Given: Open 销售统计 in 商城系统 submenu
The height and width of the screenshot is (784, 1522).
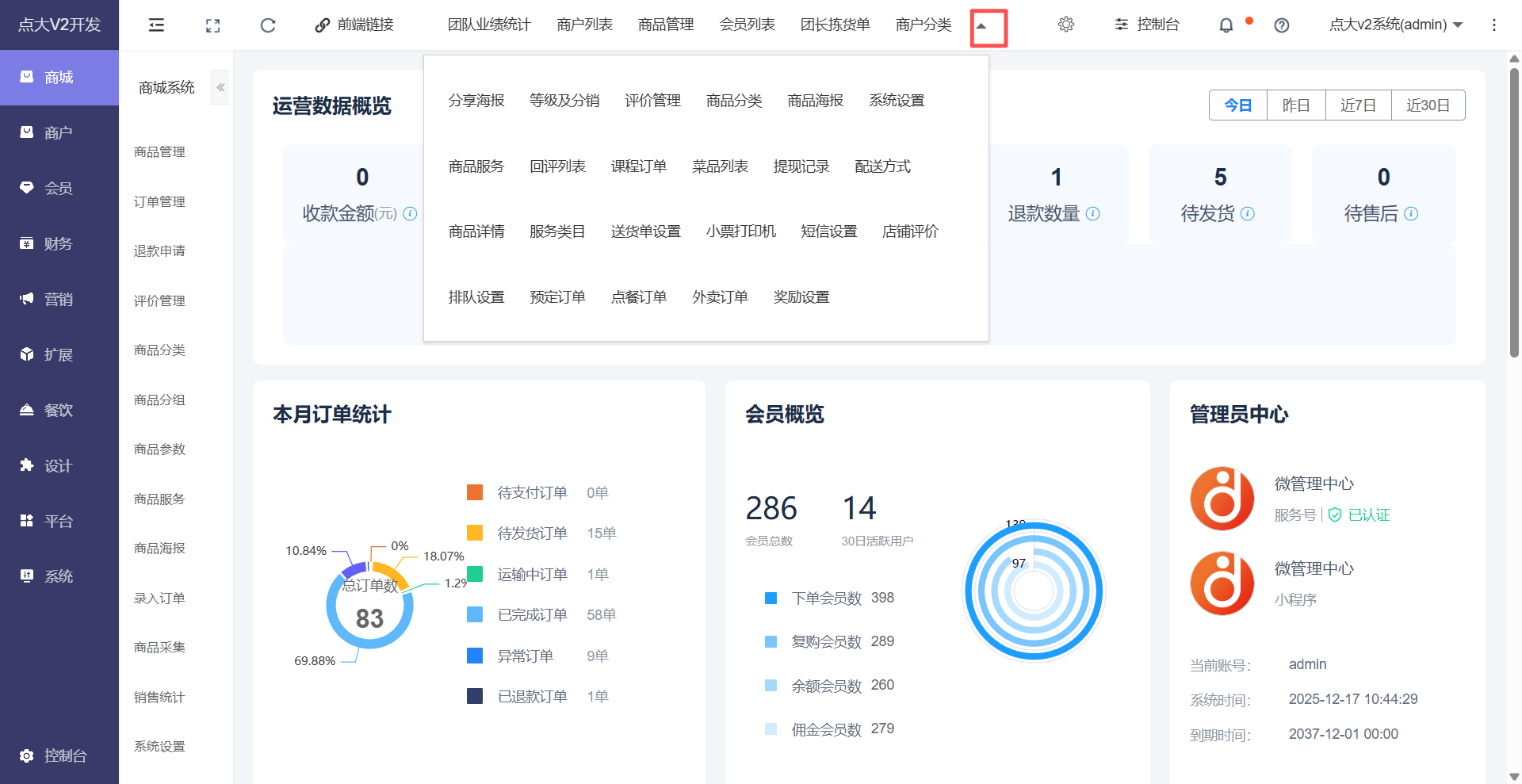Looking at the screenshot, I should pyautogui.click(x=159, y=697).
